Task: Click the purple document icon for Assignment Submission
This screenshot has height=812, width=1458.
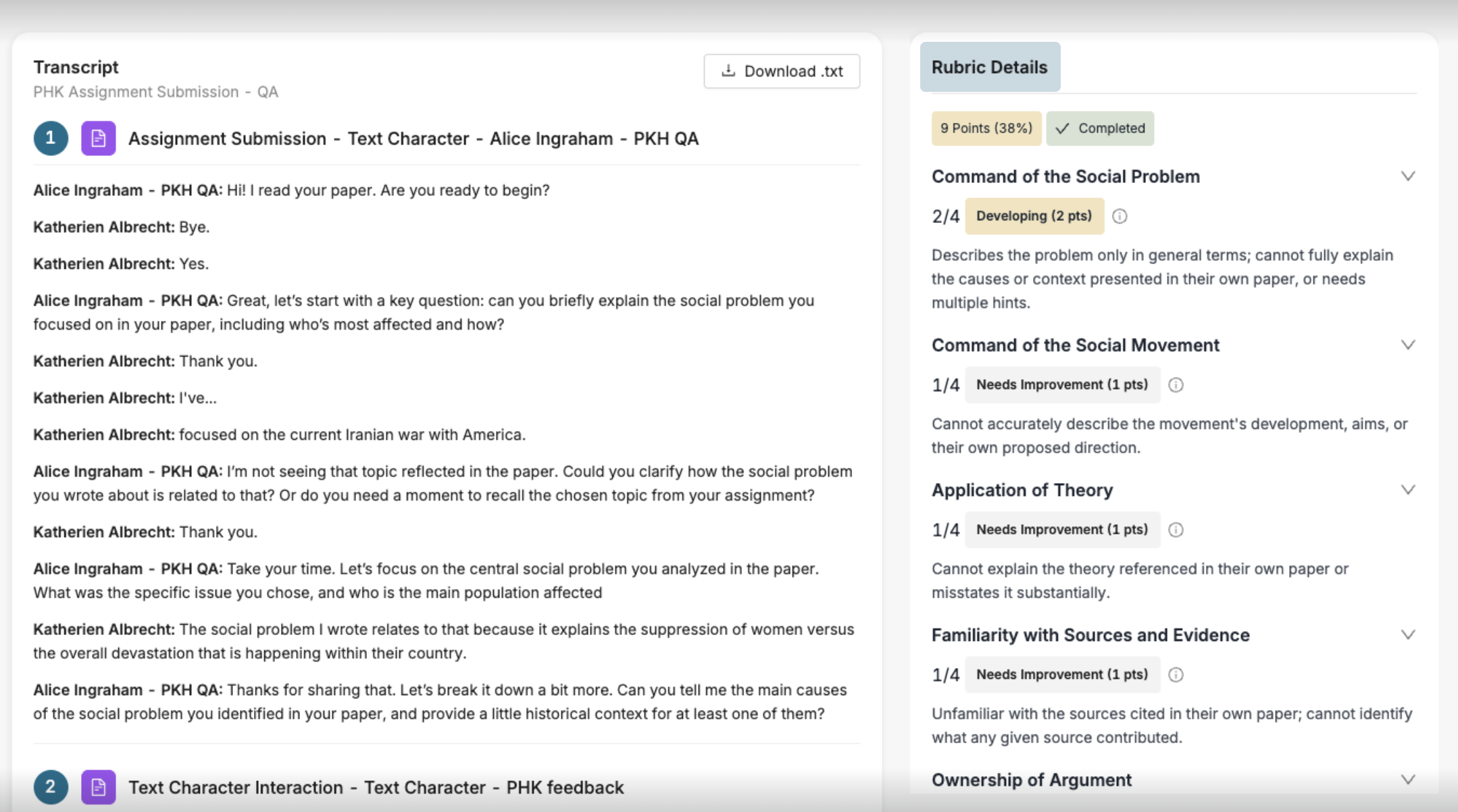Action: pyautogui.click(x=99, y=138)
